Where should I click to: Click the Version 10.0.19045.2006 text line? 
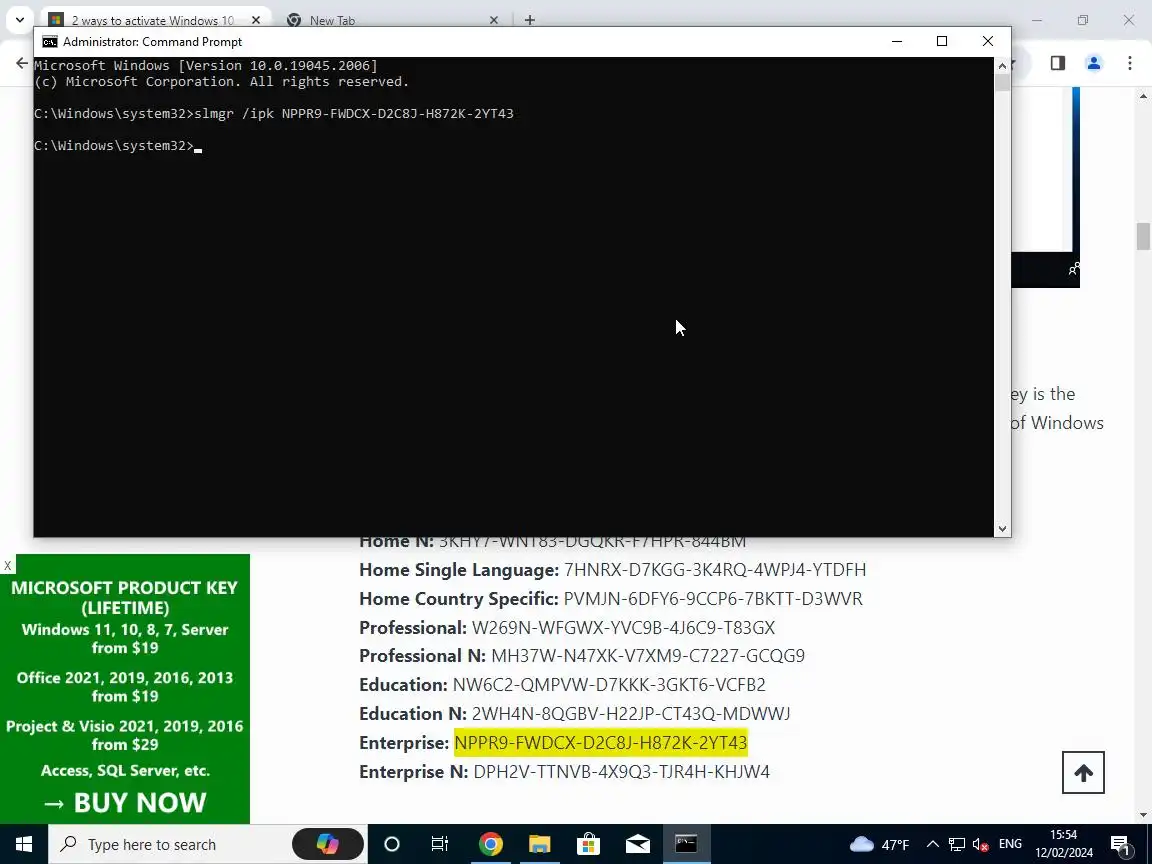pyautogui.click(x=206, y=65)
